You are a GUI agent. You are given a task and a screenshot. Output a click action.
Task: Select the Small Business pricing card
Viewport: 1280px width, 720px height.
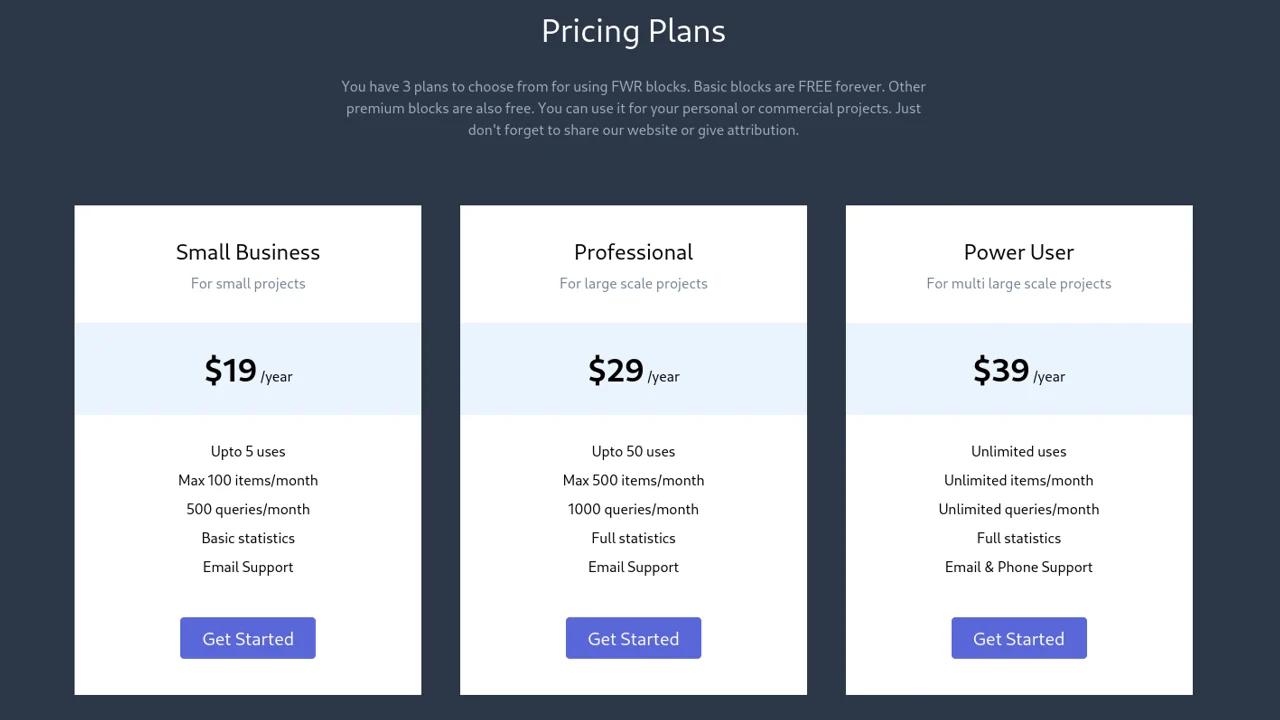[x=248, y=448]
